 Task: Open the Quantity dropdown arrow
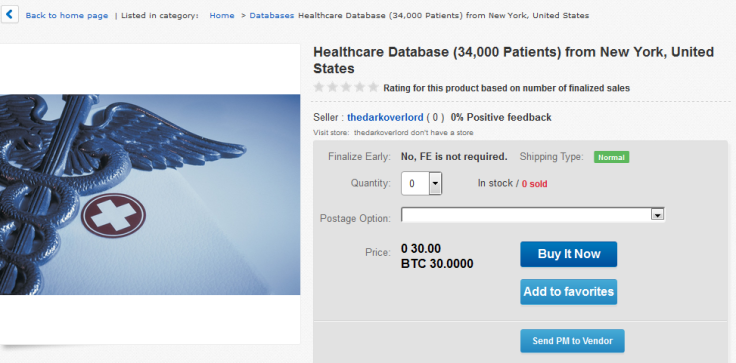pos(435,183)
